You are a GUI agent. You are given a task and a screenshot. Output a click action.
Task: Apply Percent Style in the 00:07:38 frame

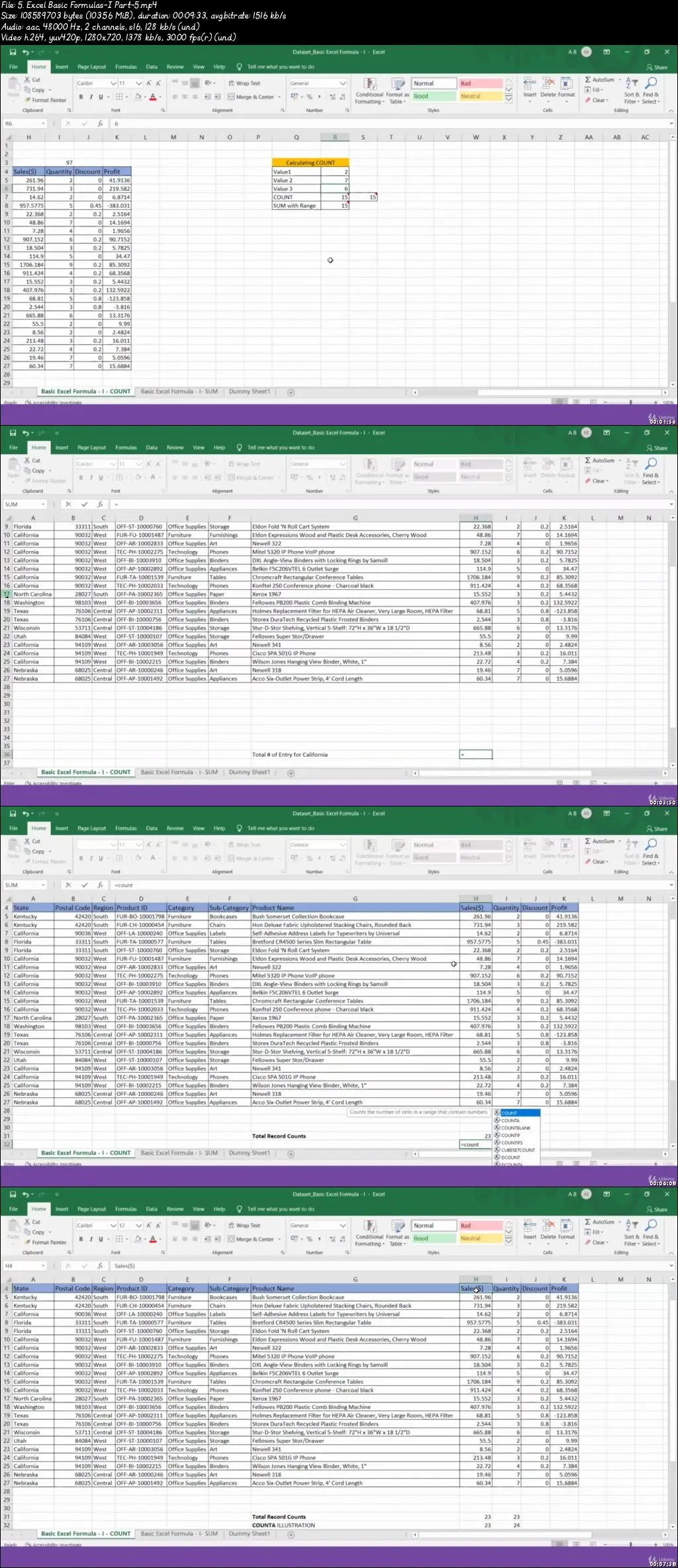coord(309,1239)
